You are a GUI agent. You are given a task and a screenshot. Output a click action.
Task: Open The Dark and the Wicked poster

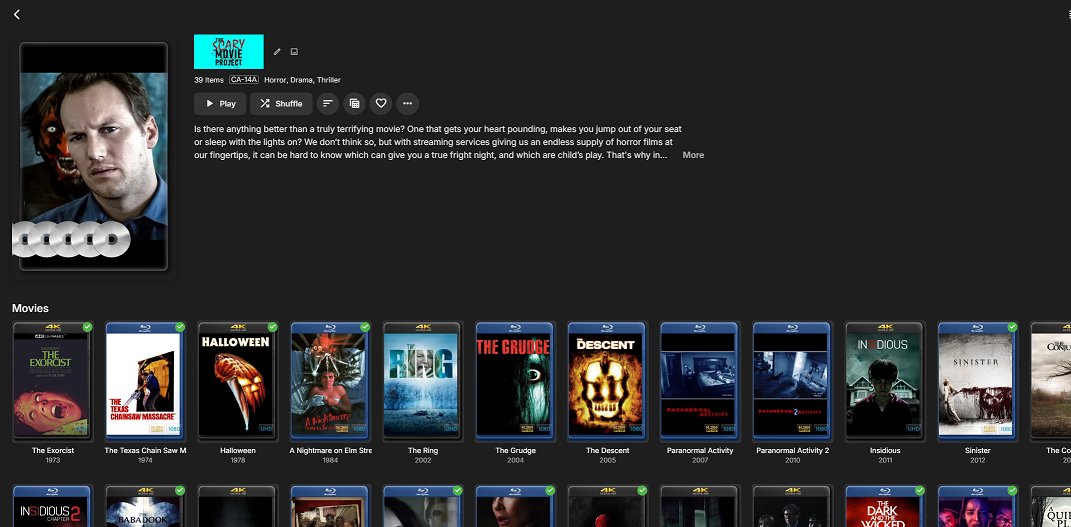click(x=885, y=506)
